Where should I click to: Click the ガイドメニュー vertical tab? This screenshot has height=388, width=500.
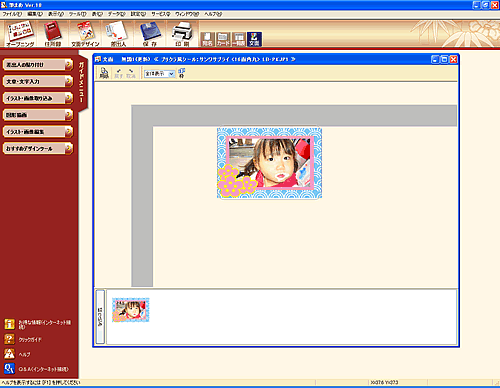click(x=82, y=82)
